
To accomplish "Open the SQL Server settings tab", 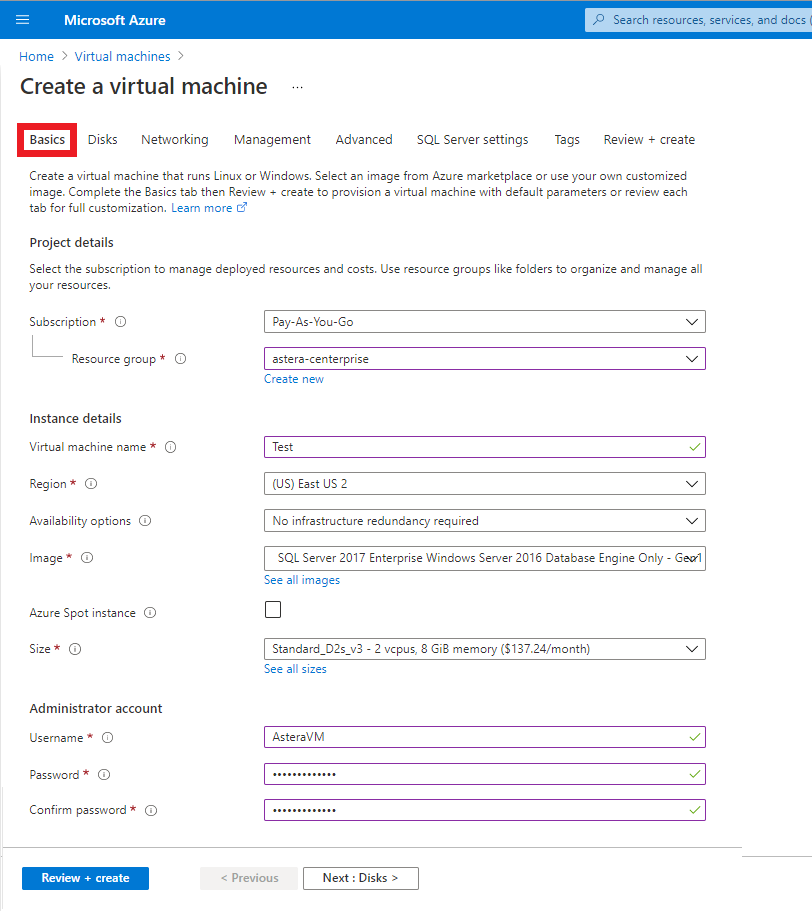I will (472, 140).
